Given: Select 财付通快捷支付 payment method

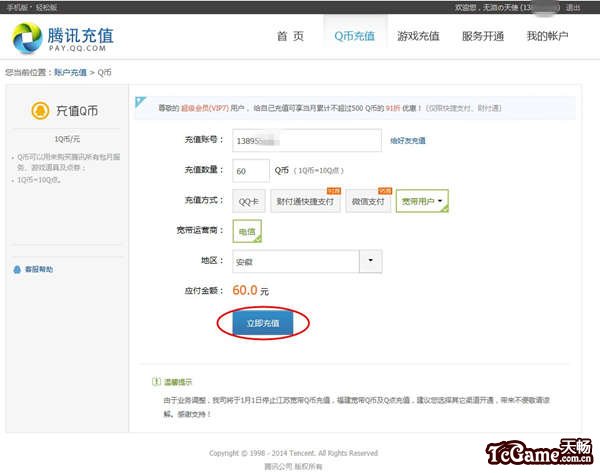Looking at the screenshot, I should coord(305,201).
